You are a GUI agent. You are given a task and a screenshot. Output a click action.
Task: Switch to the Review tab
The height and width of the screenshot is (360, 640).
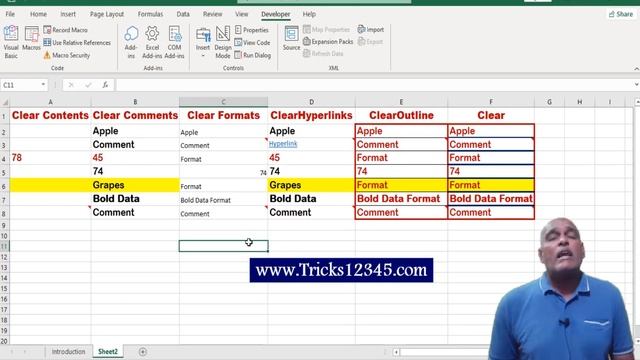(213, 14)
